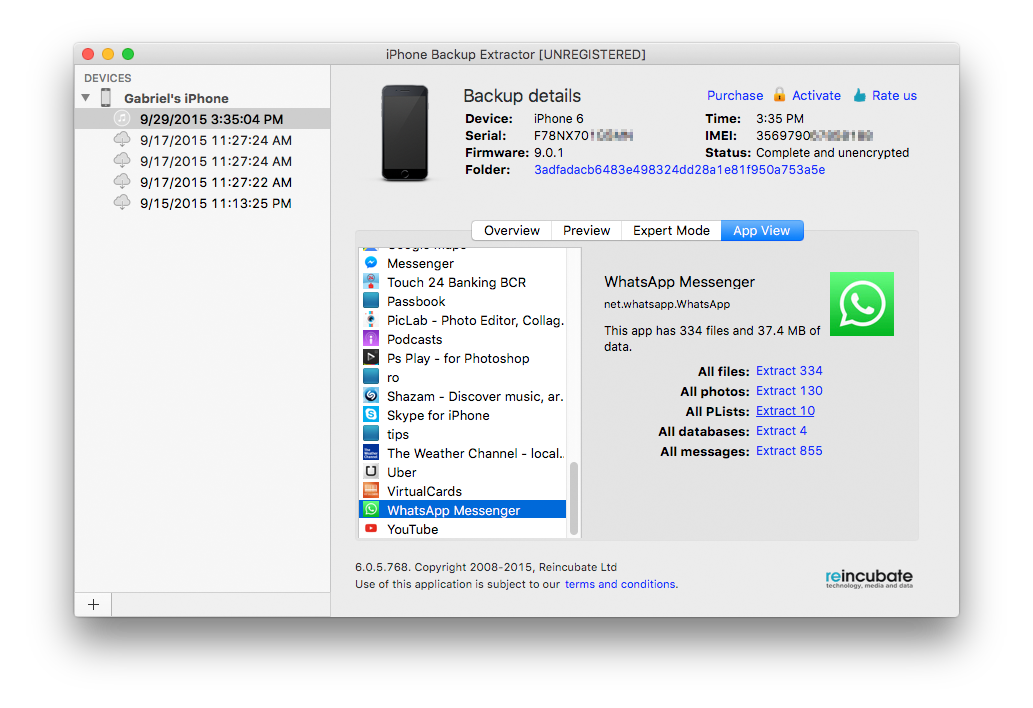Click the Messenger app icon
Screen dimensions: 1033x708
coord(371,263)
